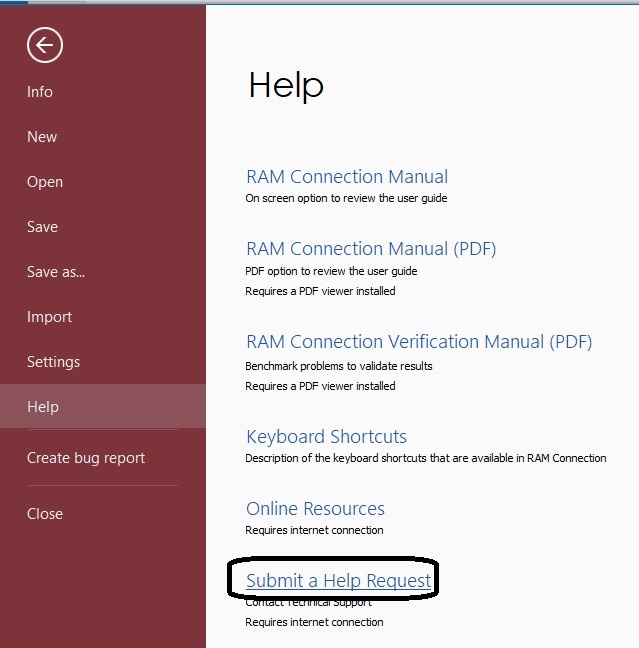Image resolution: width=639 pixels, height=648 pixels.
Task: Click 'PDF option to review the user guide' text
Action: click(x=331, y=271)
